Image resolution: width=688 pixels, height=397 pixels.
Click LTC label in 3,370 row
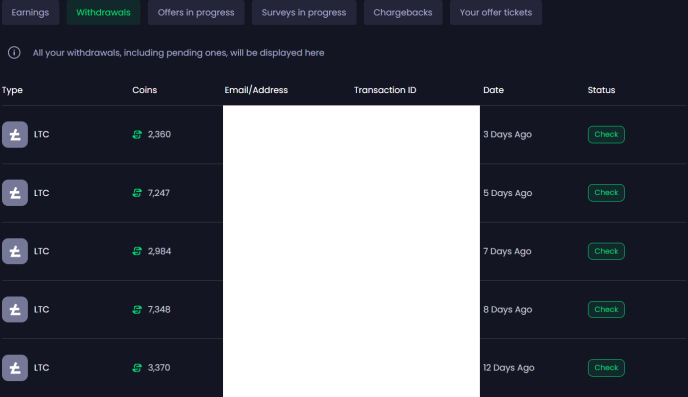[42, 368]
